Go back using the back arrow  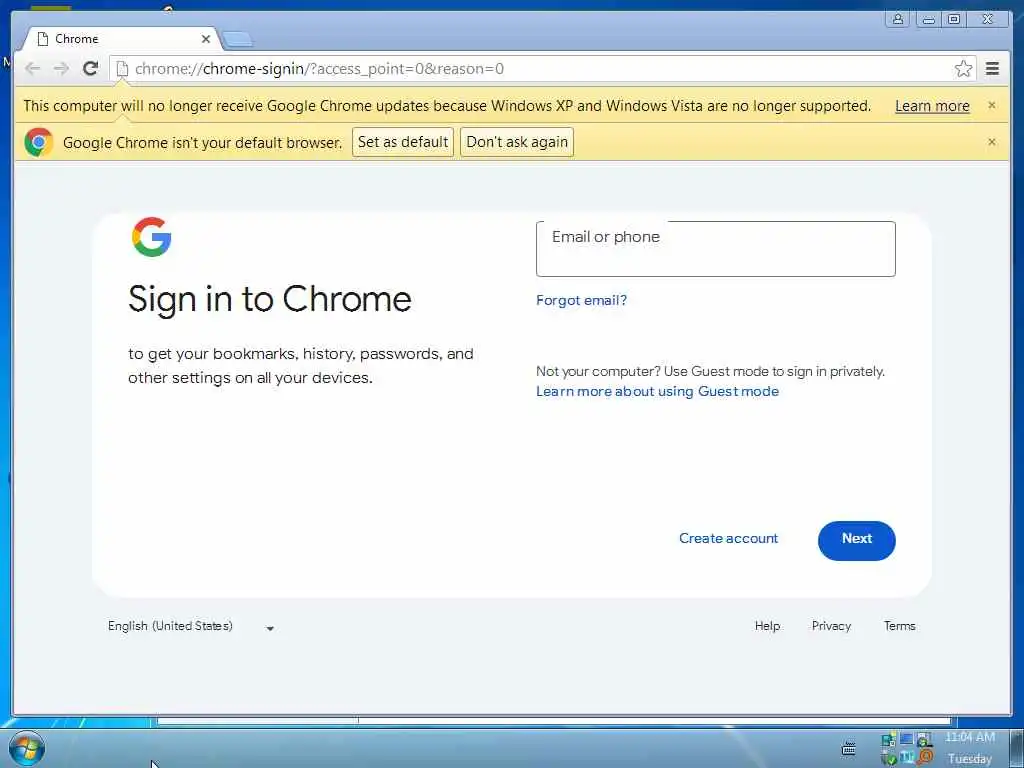coord(32,69)
